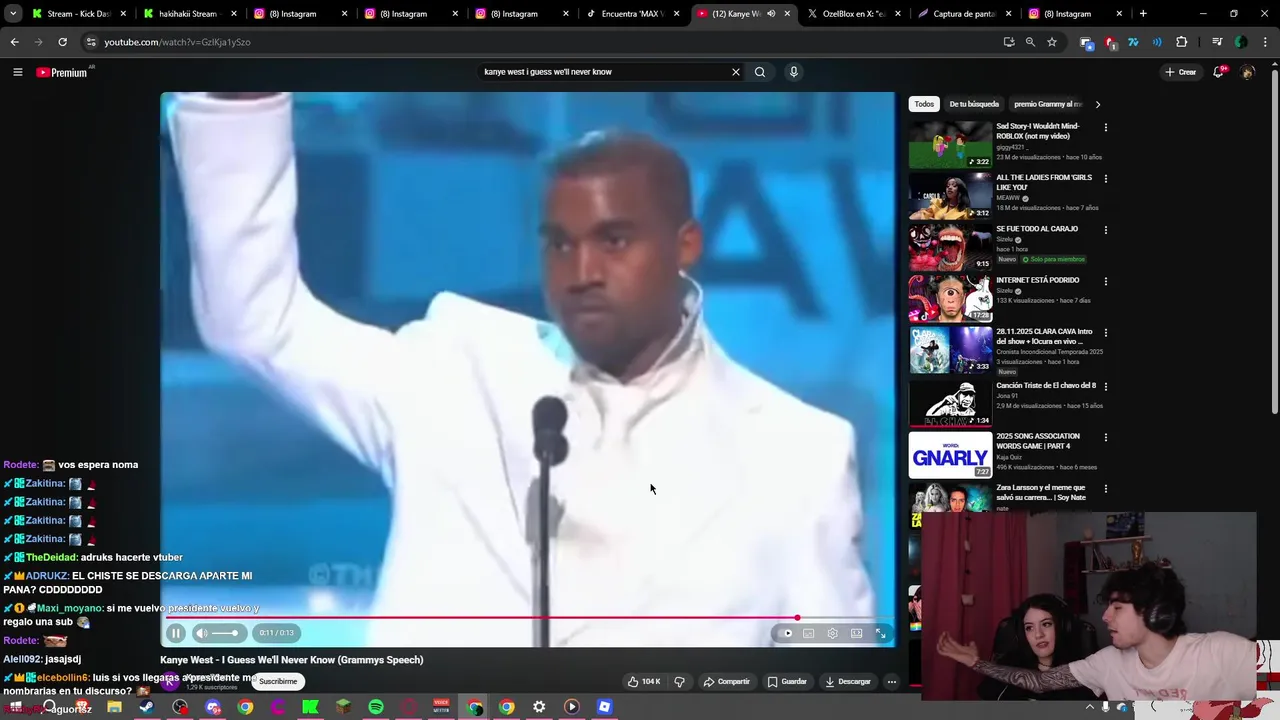Open YouTube notifications bell
This screenshot has height=720, width=1280.
point(1219,72)
